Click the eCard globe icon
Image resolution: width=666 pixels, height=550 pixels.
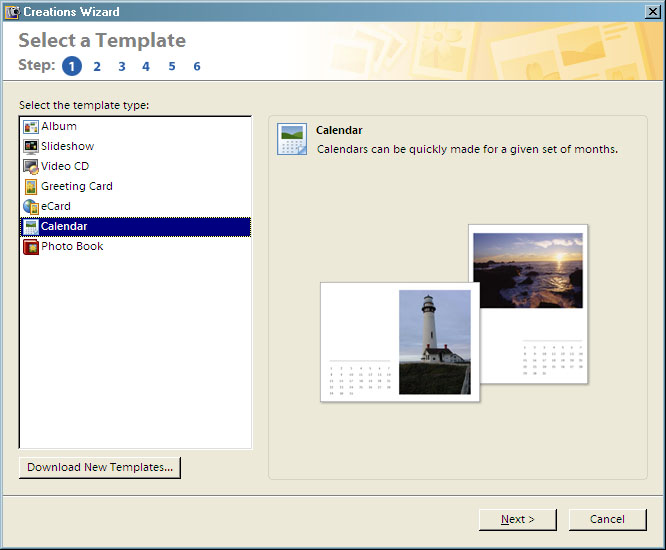click(31, 207)
